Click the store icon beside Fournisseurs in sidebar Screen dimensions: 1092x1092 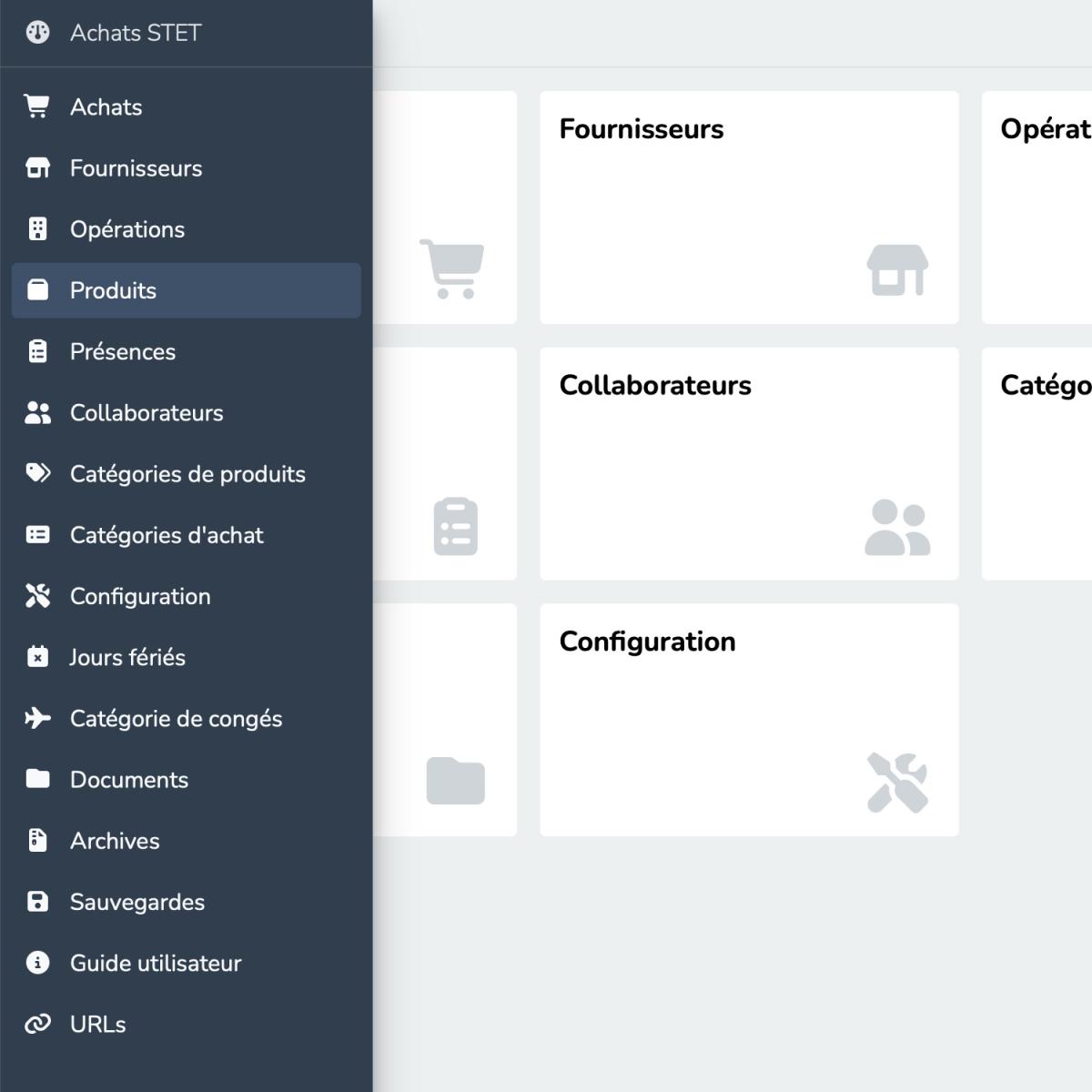pos(37,168)
